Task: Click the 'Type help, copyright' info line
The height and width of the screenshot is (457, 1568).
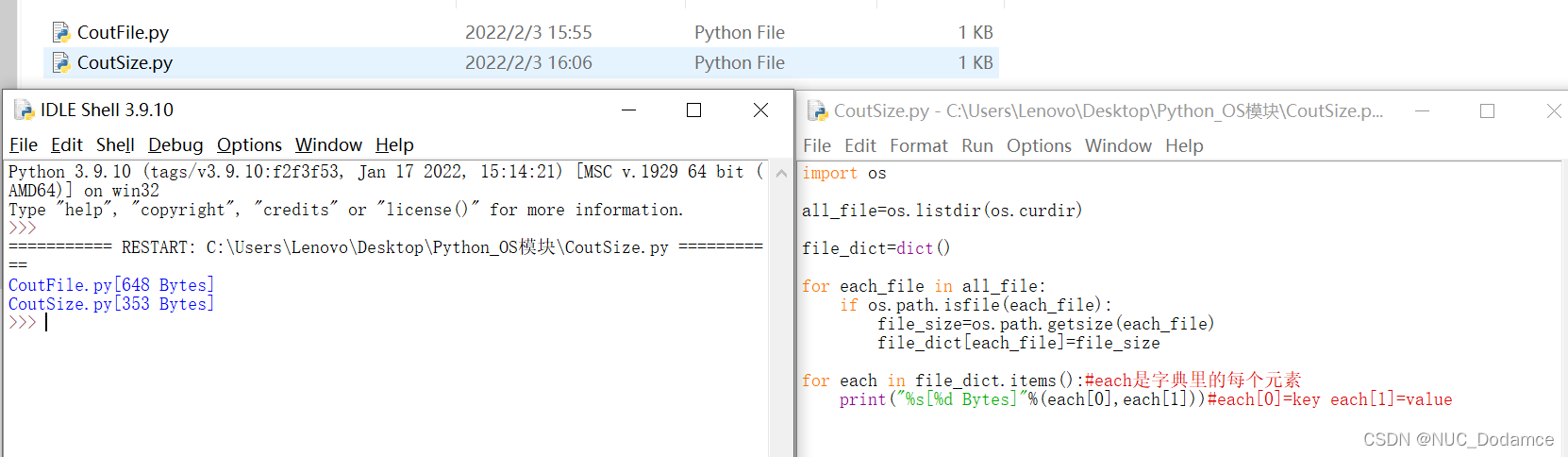Action: click(345, 210)
